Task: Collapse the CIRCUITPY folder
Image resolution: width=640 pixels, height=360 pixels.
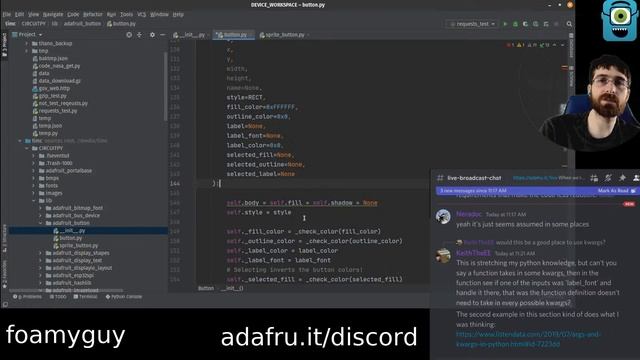Action: coord(27,148)
